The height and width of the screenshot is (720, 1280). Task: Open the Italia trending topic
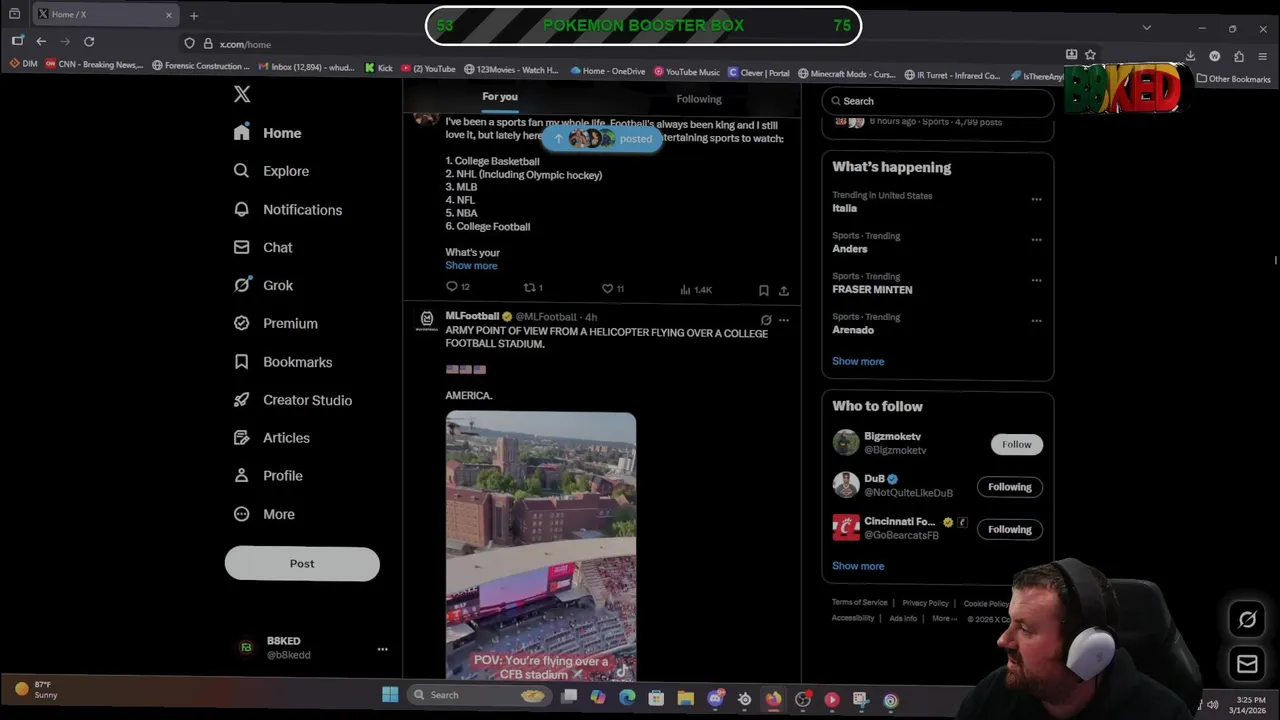click(x=845, y=208)
